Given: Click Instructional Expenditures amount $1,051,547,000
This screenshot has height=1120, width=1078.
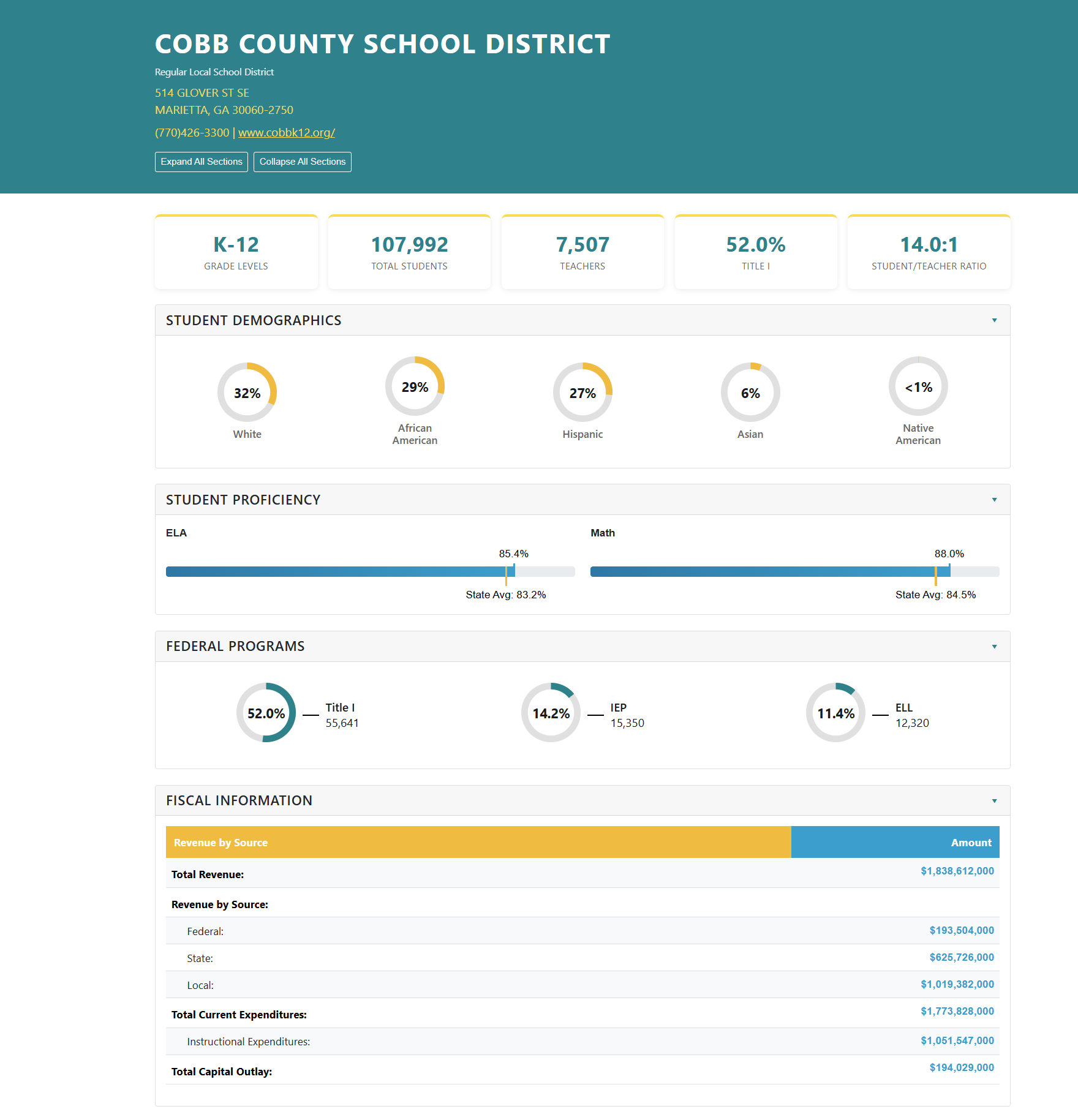Looking at the screenshot, I should pos(957,1041).
